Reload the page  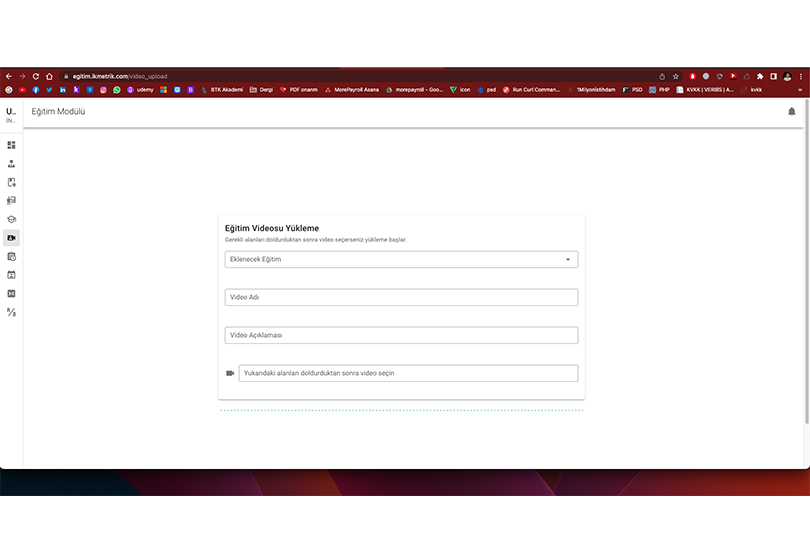point(36,76)
